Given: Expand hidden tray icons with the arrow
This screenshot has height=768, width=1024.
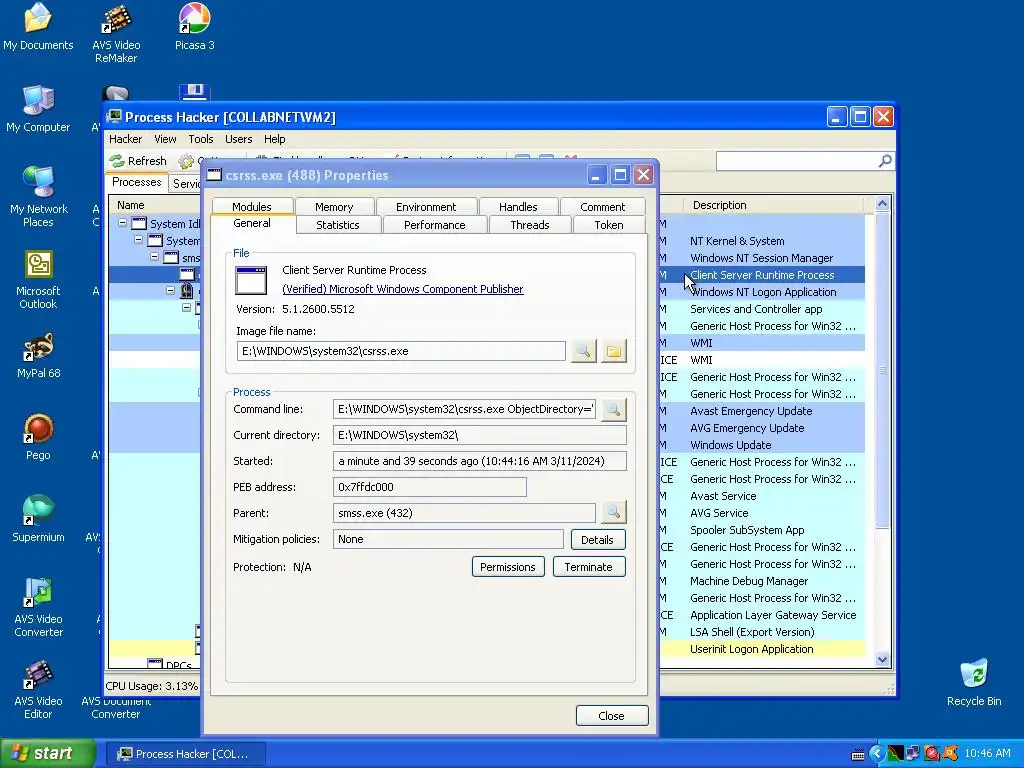Looking at the screenshot, I should coord(876,754).
